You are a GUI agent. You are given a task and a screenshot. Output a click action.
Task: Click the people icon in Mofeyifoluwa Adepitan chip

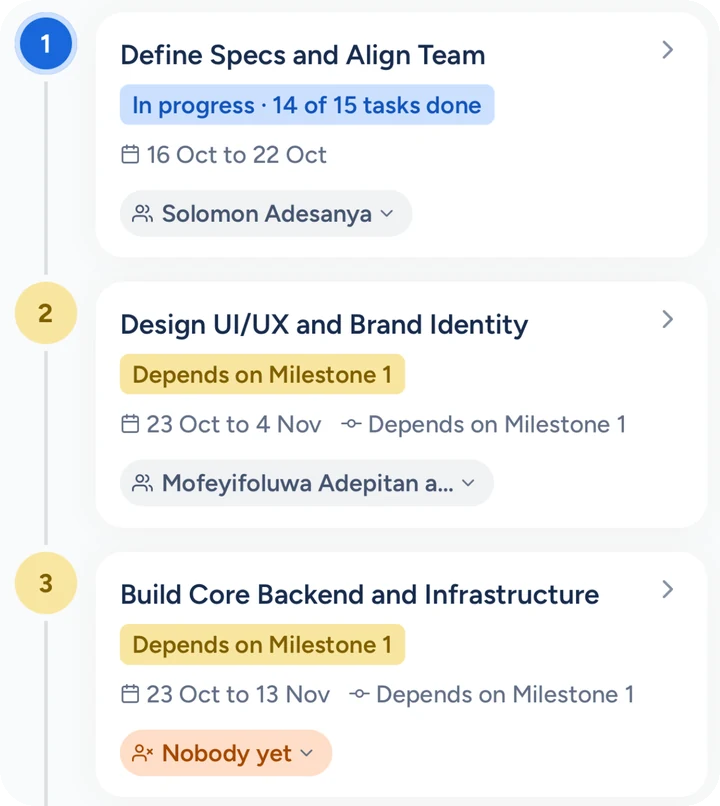(x=142, y=483)
